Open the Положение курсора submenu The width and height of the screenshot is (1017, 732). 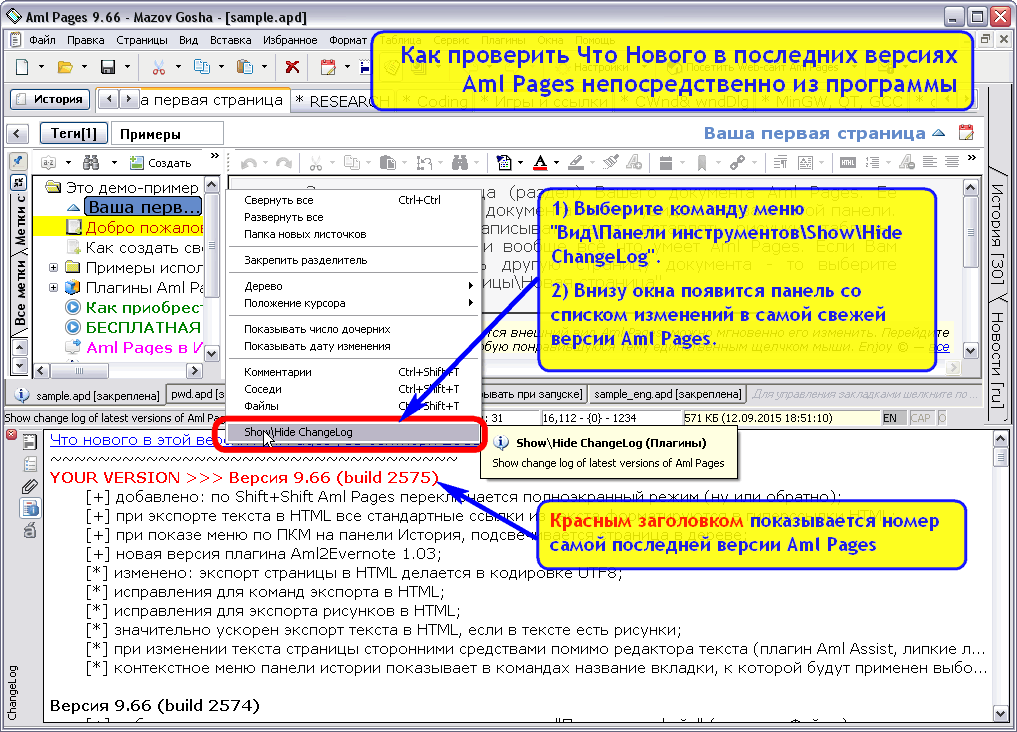[353, 303]
